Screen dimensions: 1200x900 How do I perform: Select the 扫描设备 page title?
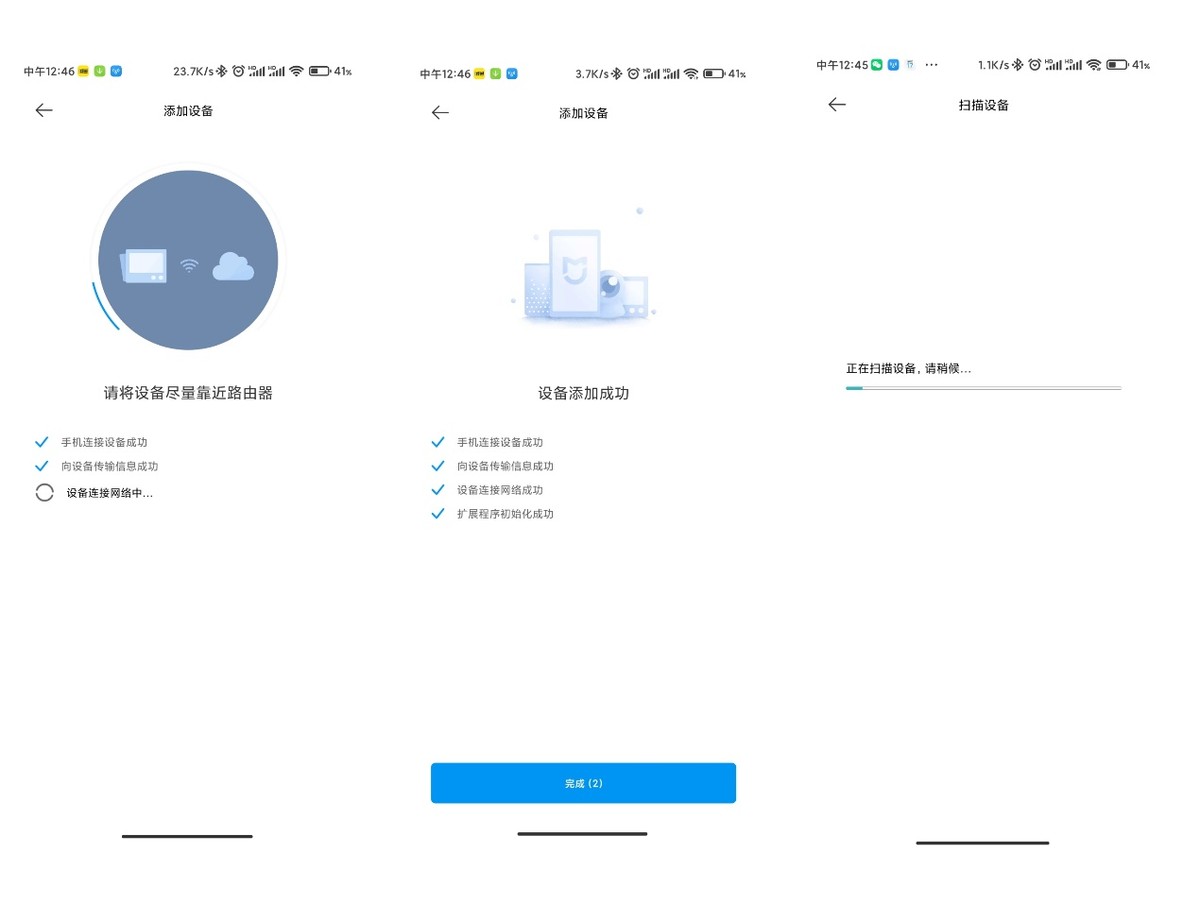[982, 104]
